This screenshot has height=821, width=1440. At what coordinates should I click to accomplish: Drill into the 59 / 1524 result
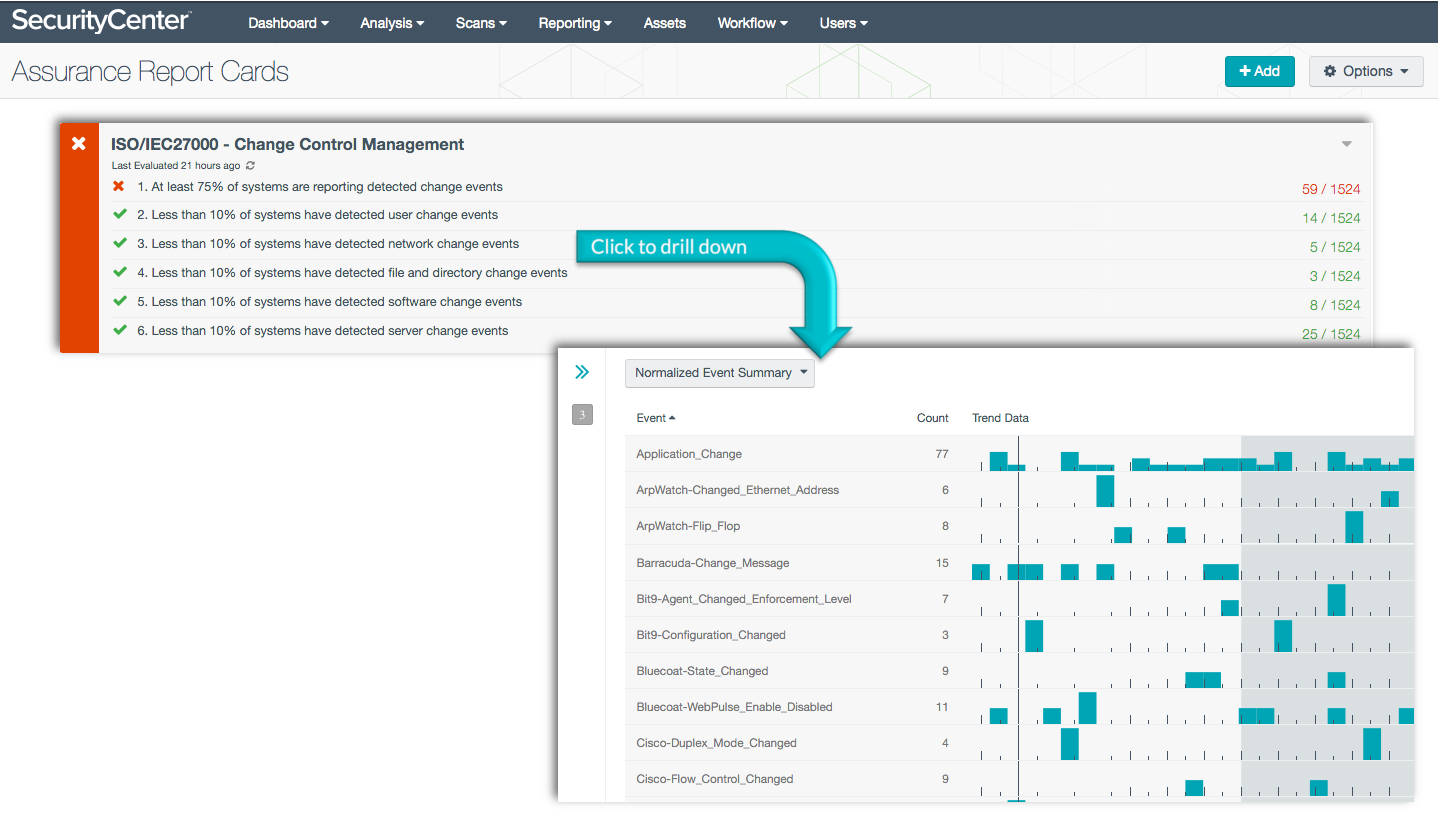point(1331,189)
